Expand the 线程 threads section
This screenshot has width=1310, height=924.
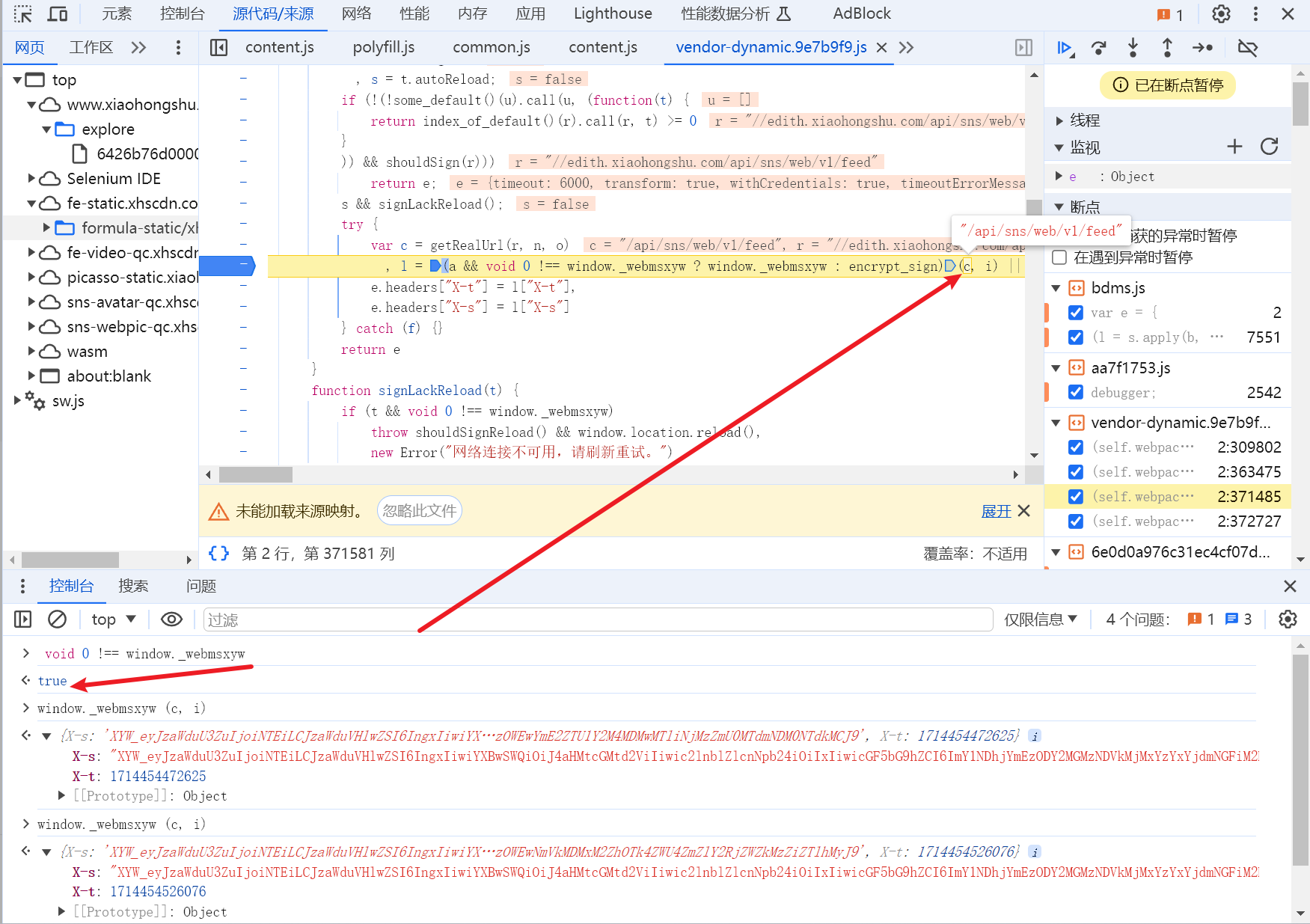coord(1059,120)
